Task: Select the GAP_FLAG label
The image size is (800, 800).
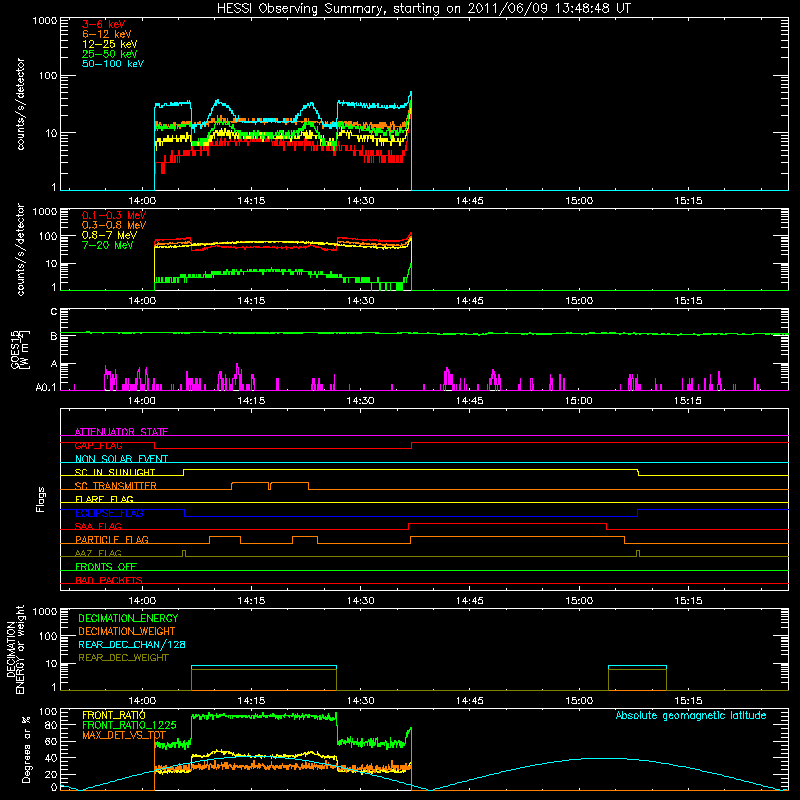Action: 98,445
